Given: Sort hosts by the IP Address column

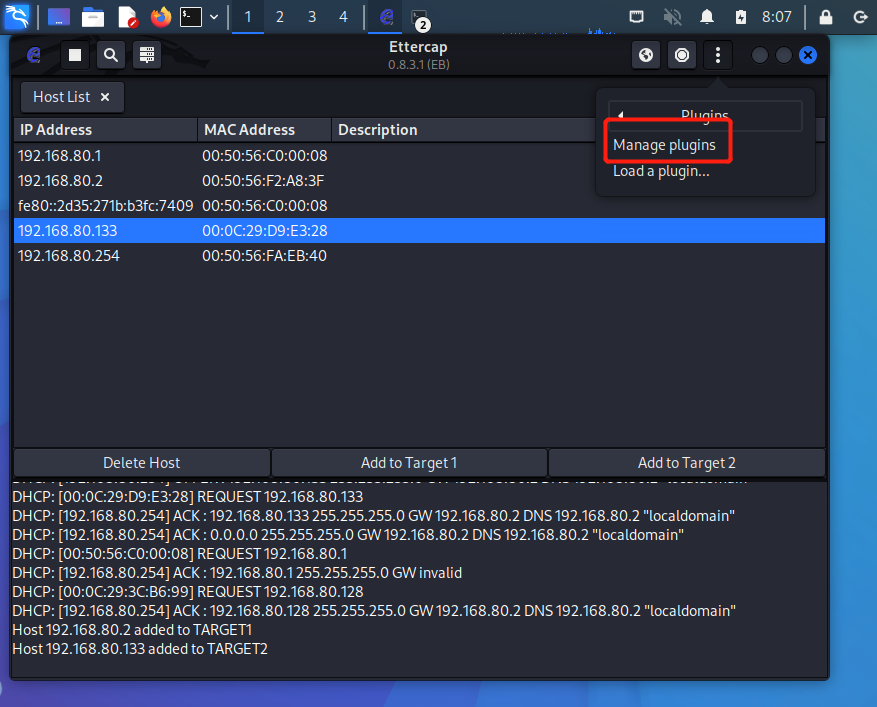Looking at the screenshot, I should [x=105, y=130].
